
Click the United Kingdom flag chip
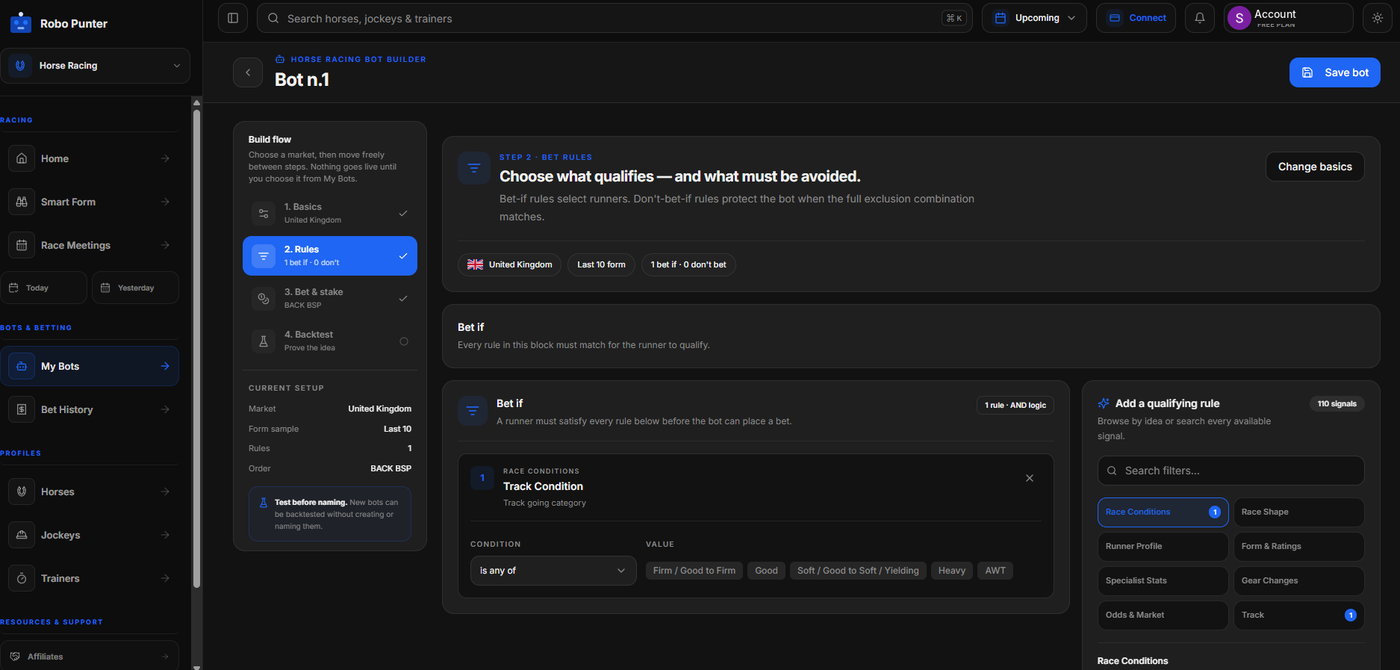coord(510,265)
